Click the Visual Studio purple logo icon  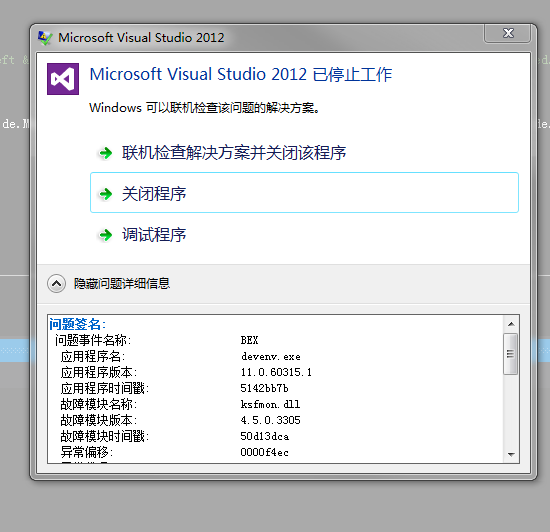click(63, 79)
